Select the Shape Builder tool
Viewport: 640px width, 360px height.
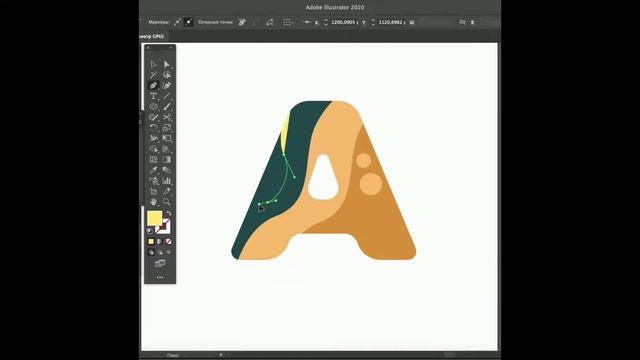point(153,149)
